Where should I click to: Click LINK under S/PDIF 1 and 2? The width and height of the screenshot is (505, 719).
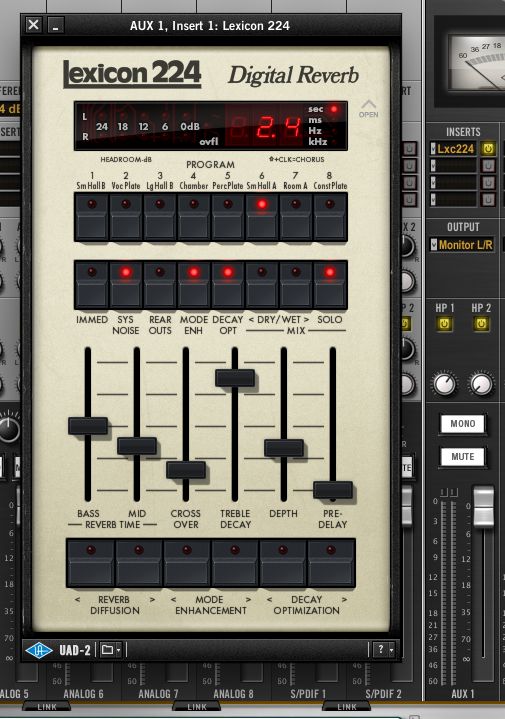[346, 707]
